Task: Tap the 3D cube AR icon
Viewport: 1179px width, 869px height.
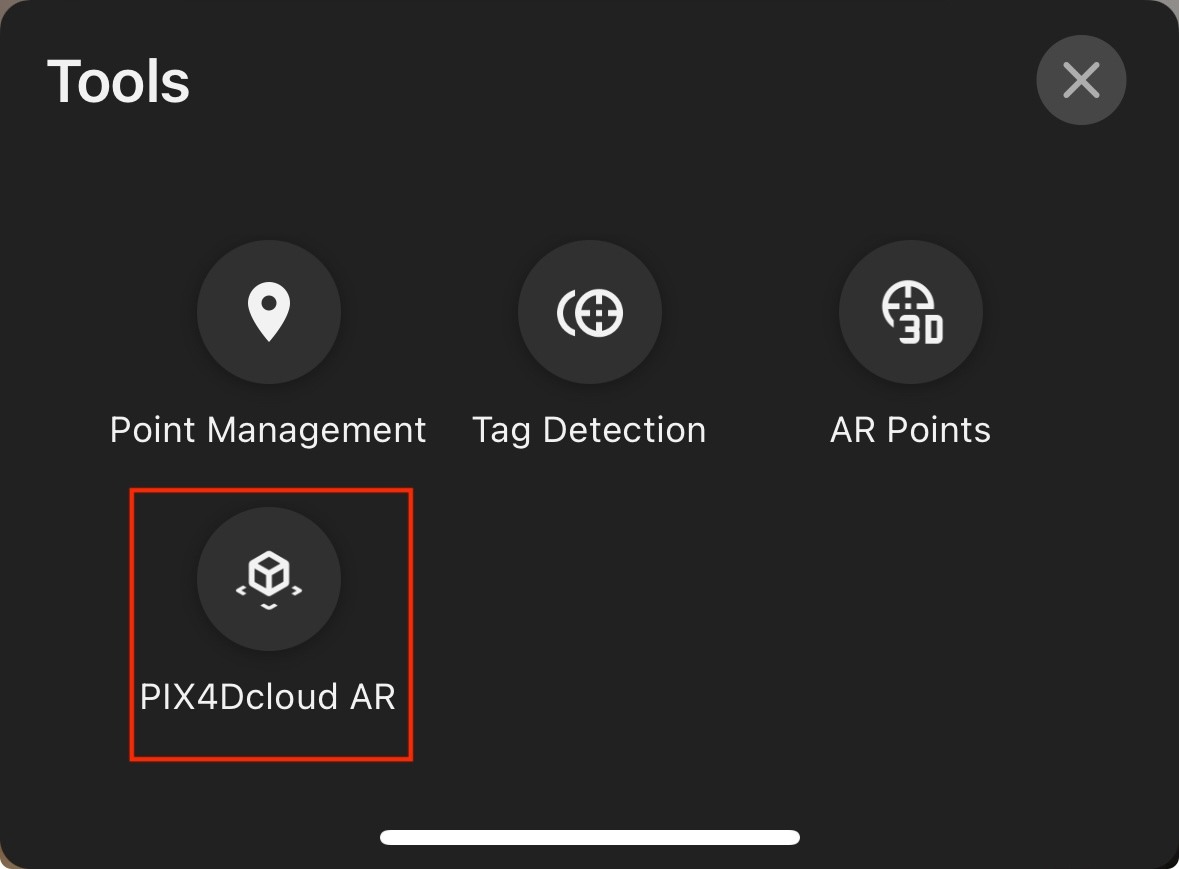Action: tap(268, 579)
